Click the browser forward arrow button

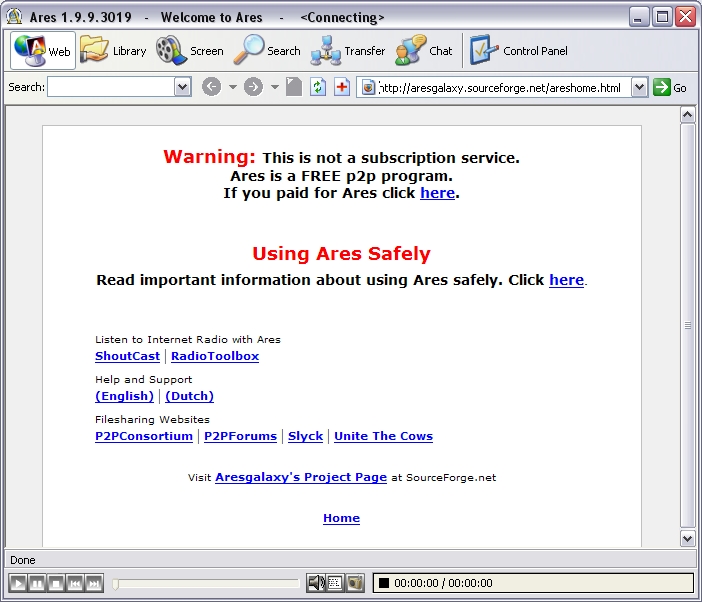tap(253, 87)
